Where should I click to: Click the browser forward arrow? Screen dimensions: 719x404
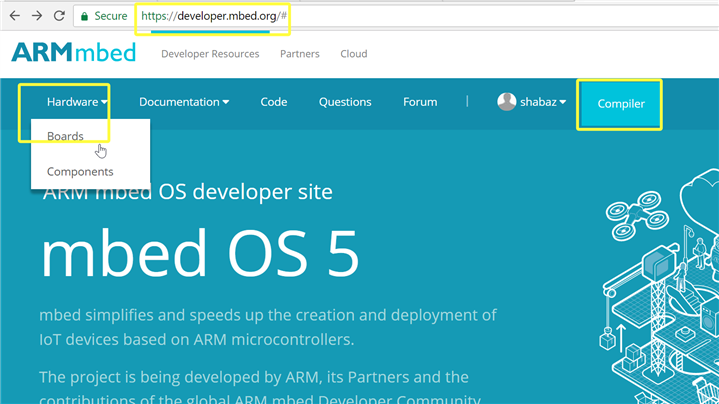[37, 16]
